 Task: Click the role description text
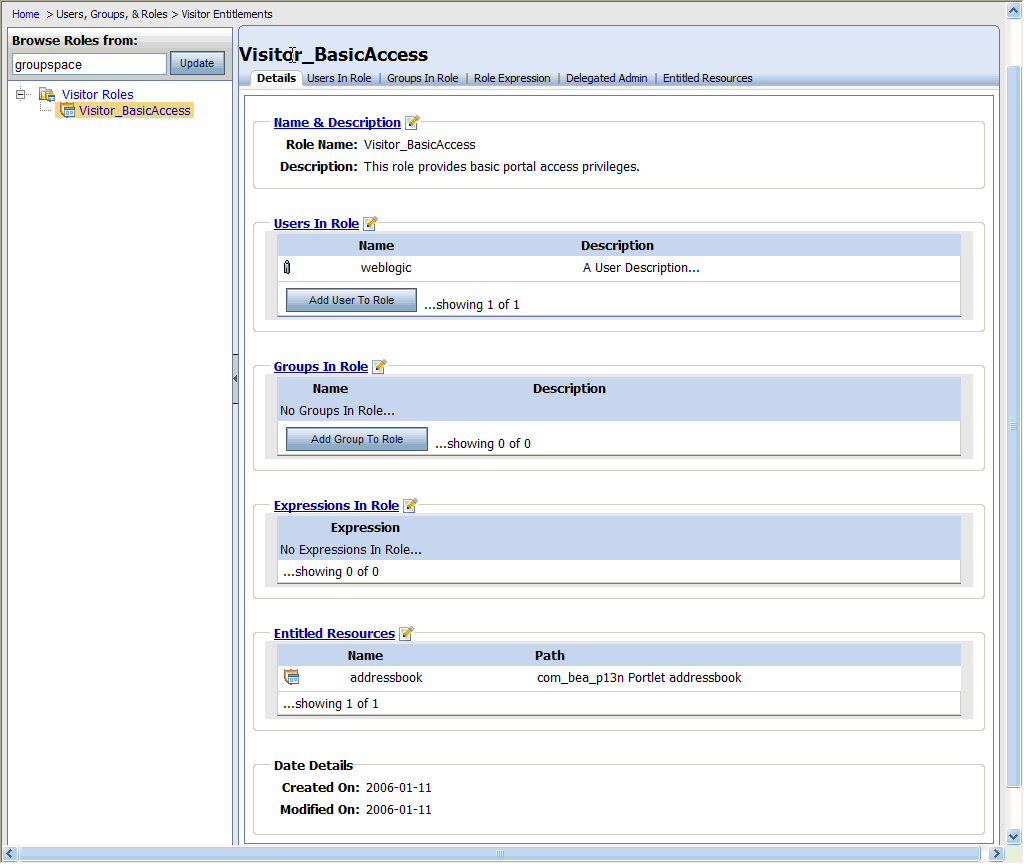coord(501,167)
